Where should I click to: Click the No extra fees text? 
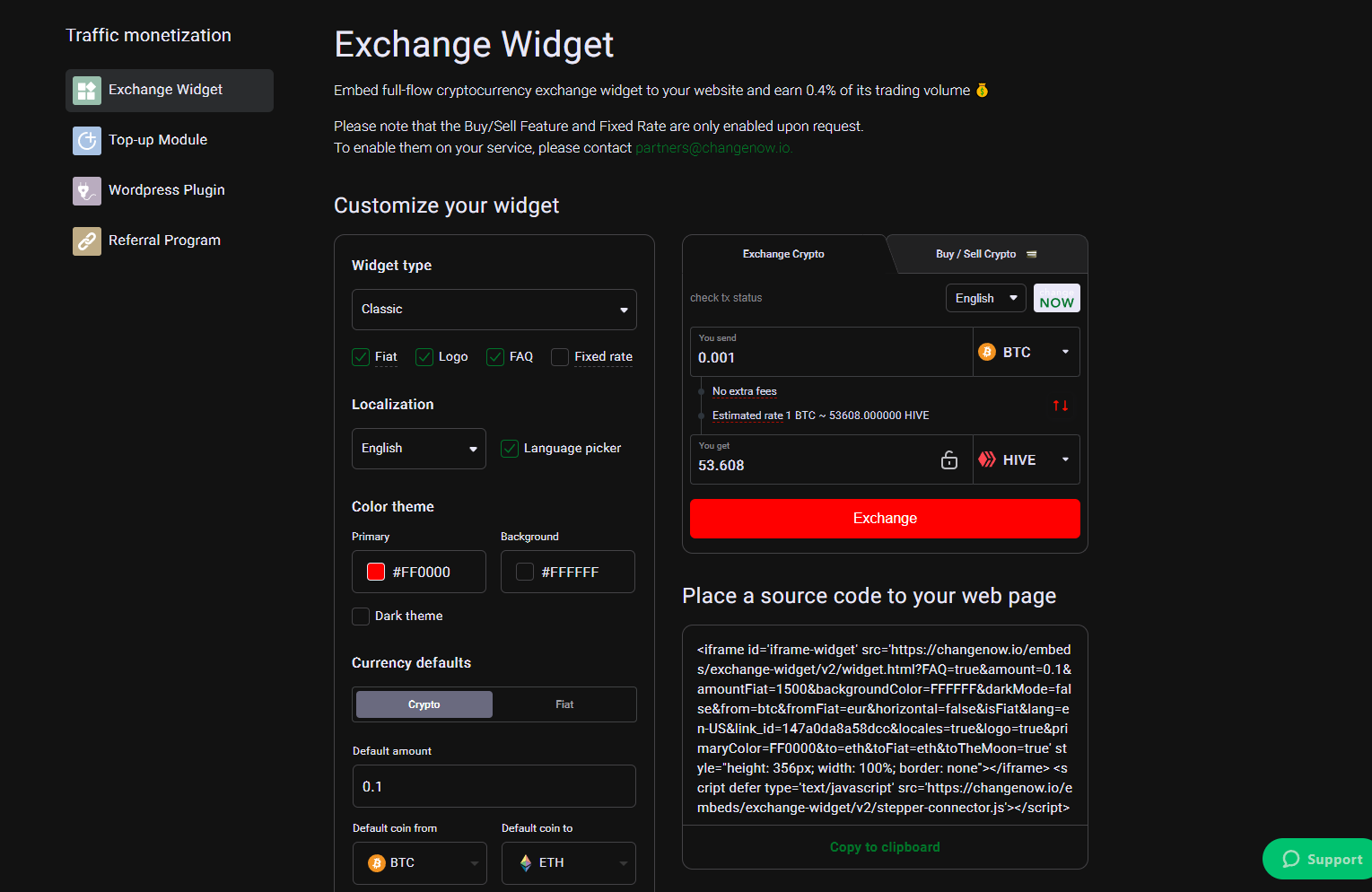pyautogui.click(x=745, y=391)
